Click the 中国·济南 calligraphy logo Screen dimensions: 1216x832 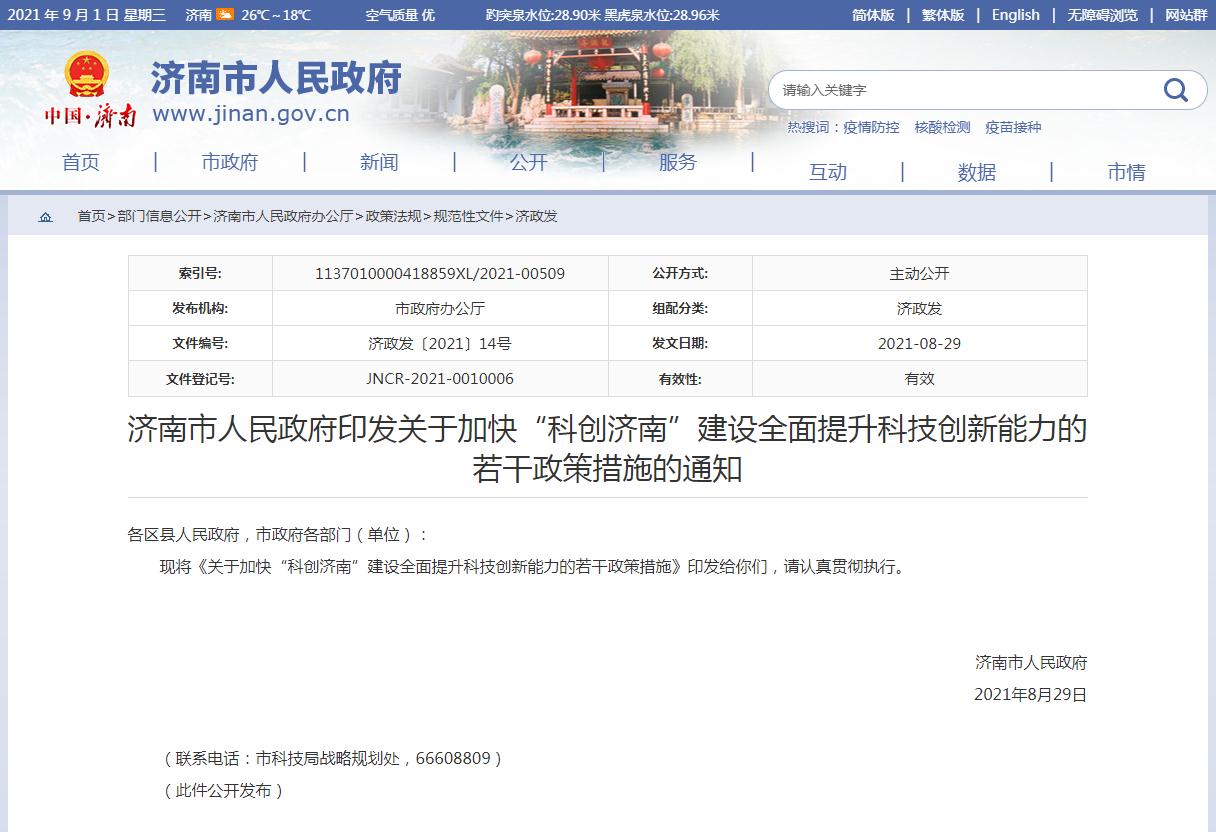89,117
